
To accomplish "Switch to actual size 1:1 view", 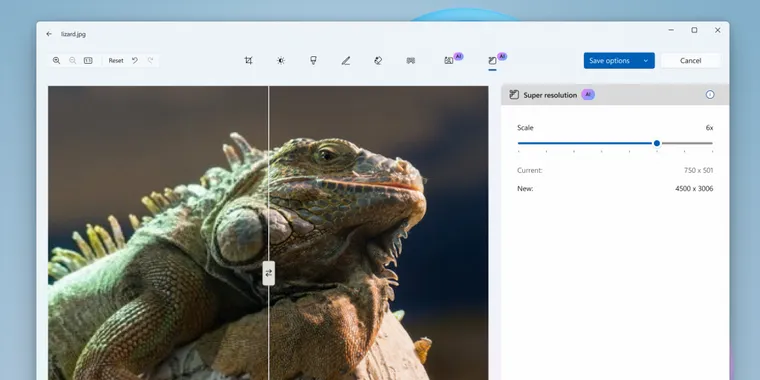I will pyautogui.click(x=88, y=61).
